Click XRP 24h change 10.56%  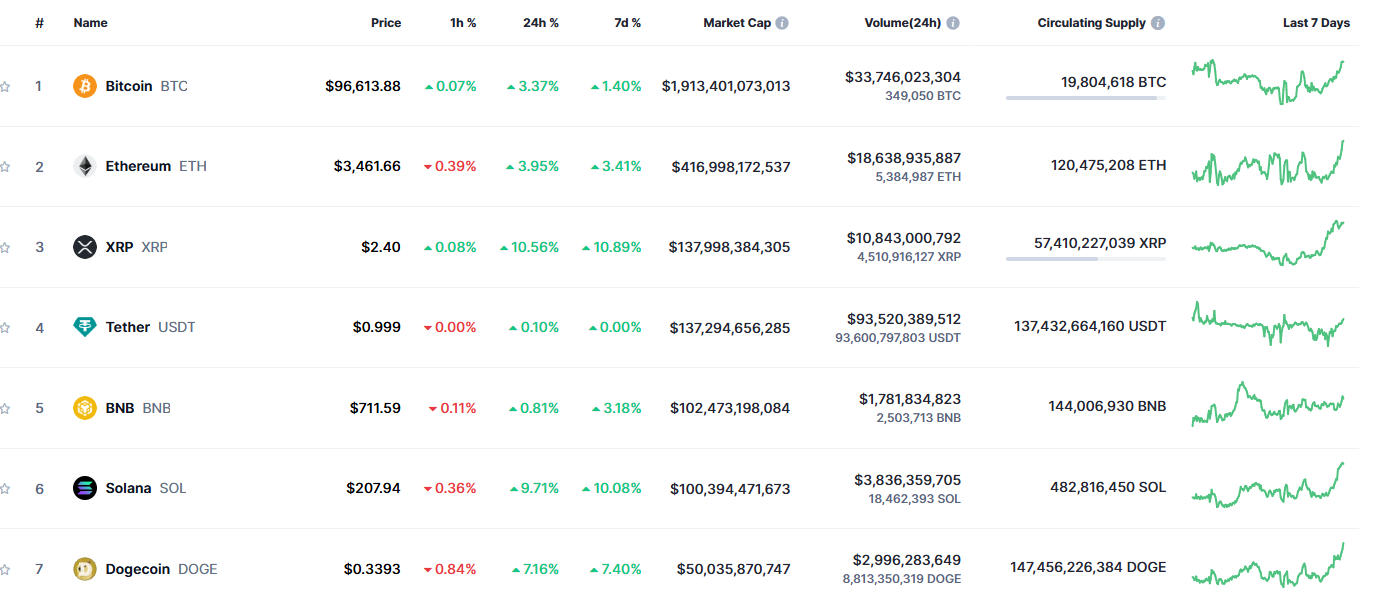click(x=529, y=247)
